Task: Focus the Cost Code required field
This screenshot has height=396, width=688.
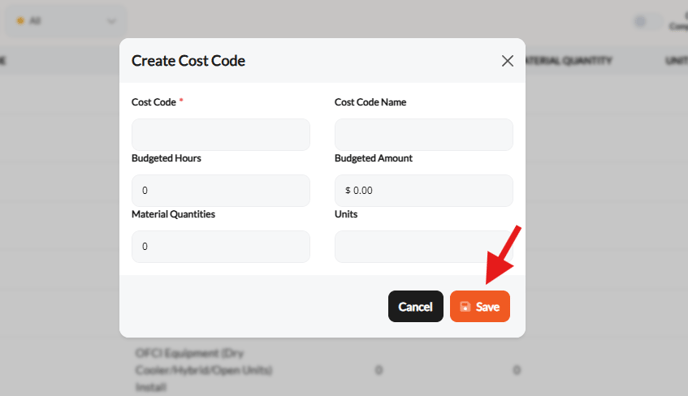Action: (x=221, y=134)
